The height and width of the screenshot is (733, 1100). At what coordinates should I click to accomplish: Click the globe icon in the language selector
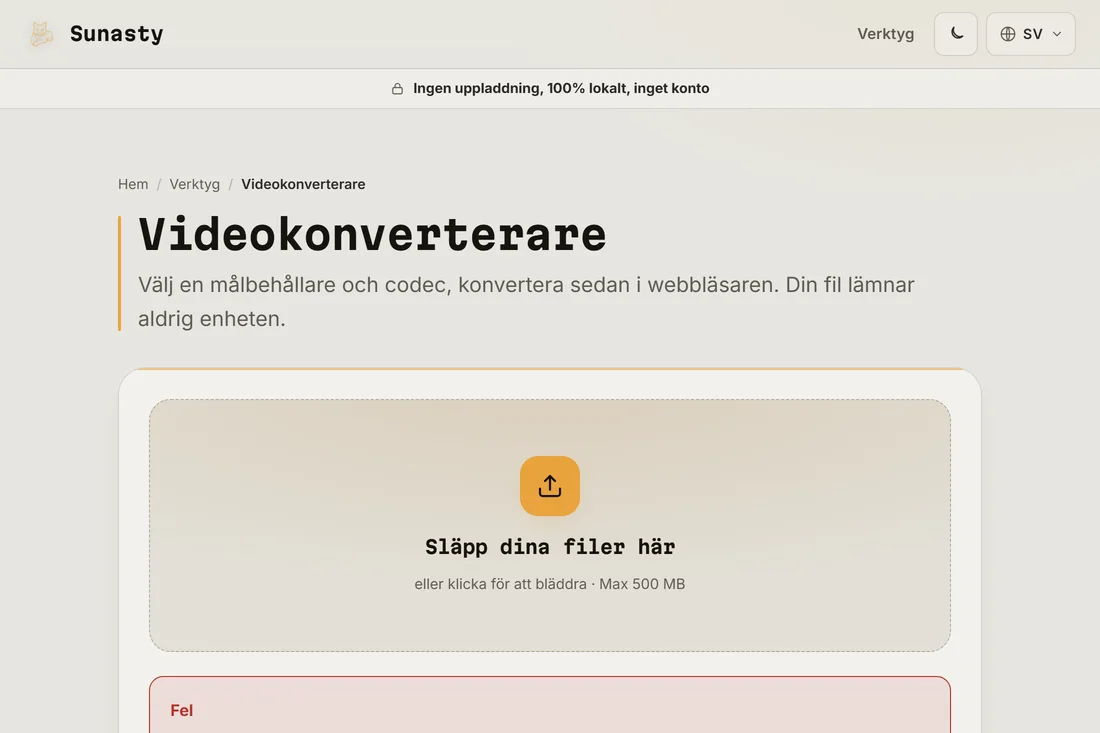click(x=1007, y=34)
